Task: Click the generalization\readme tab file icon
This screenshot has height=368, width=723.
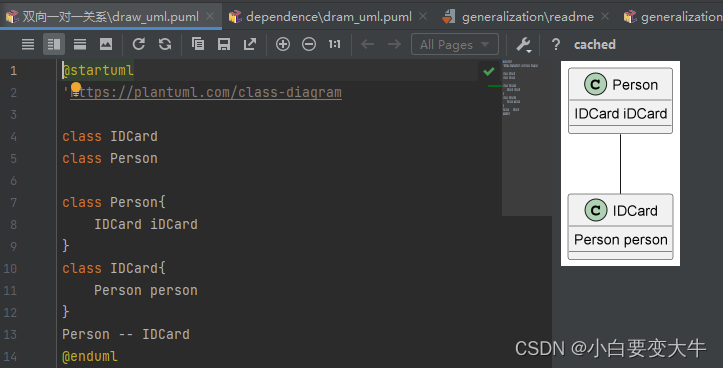Action: click(449, 17)
